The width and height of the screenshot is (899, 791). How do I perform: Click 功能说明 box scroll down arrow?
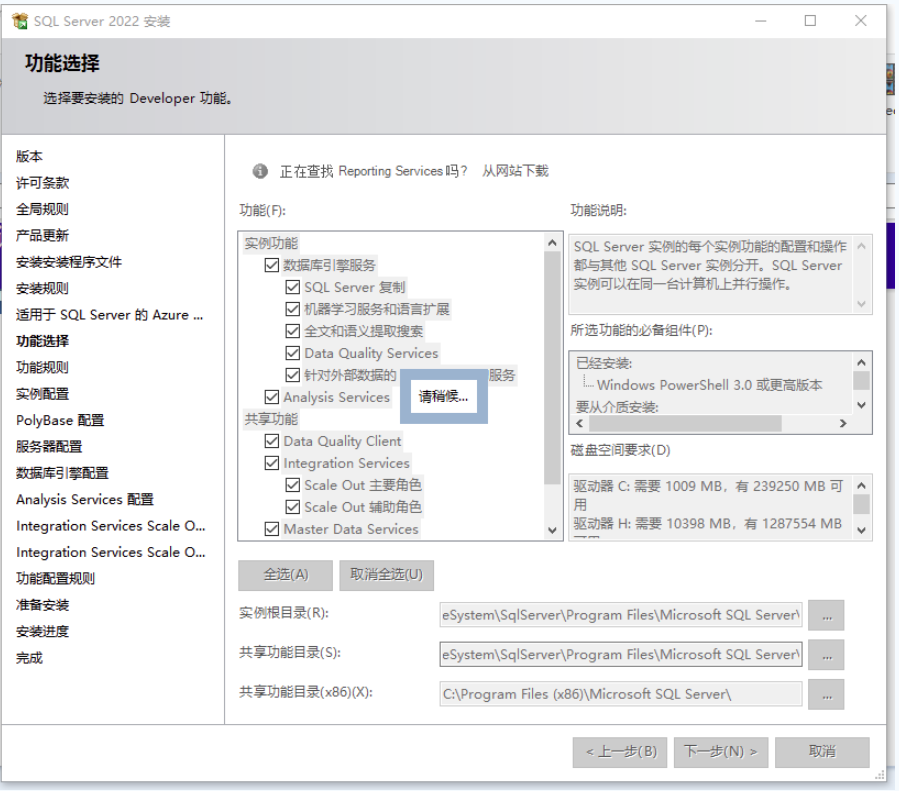click(861, 304)
